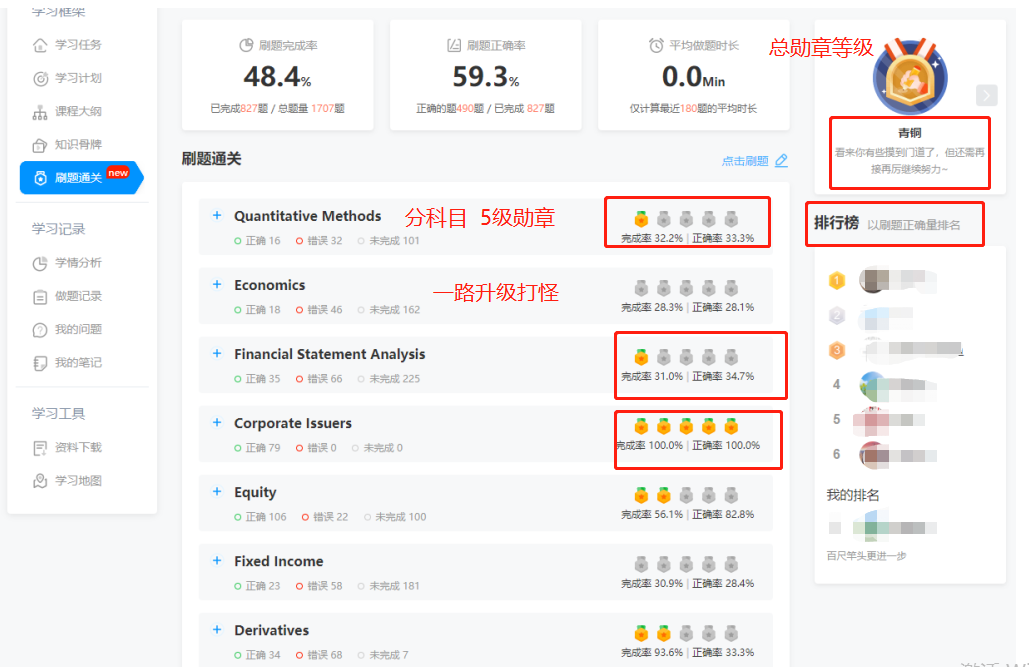Screen dimensions: 1029x667
Task: Expand the Derivatives subject
Action: coord(217,629)
